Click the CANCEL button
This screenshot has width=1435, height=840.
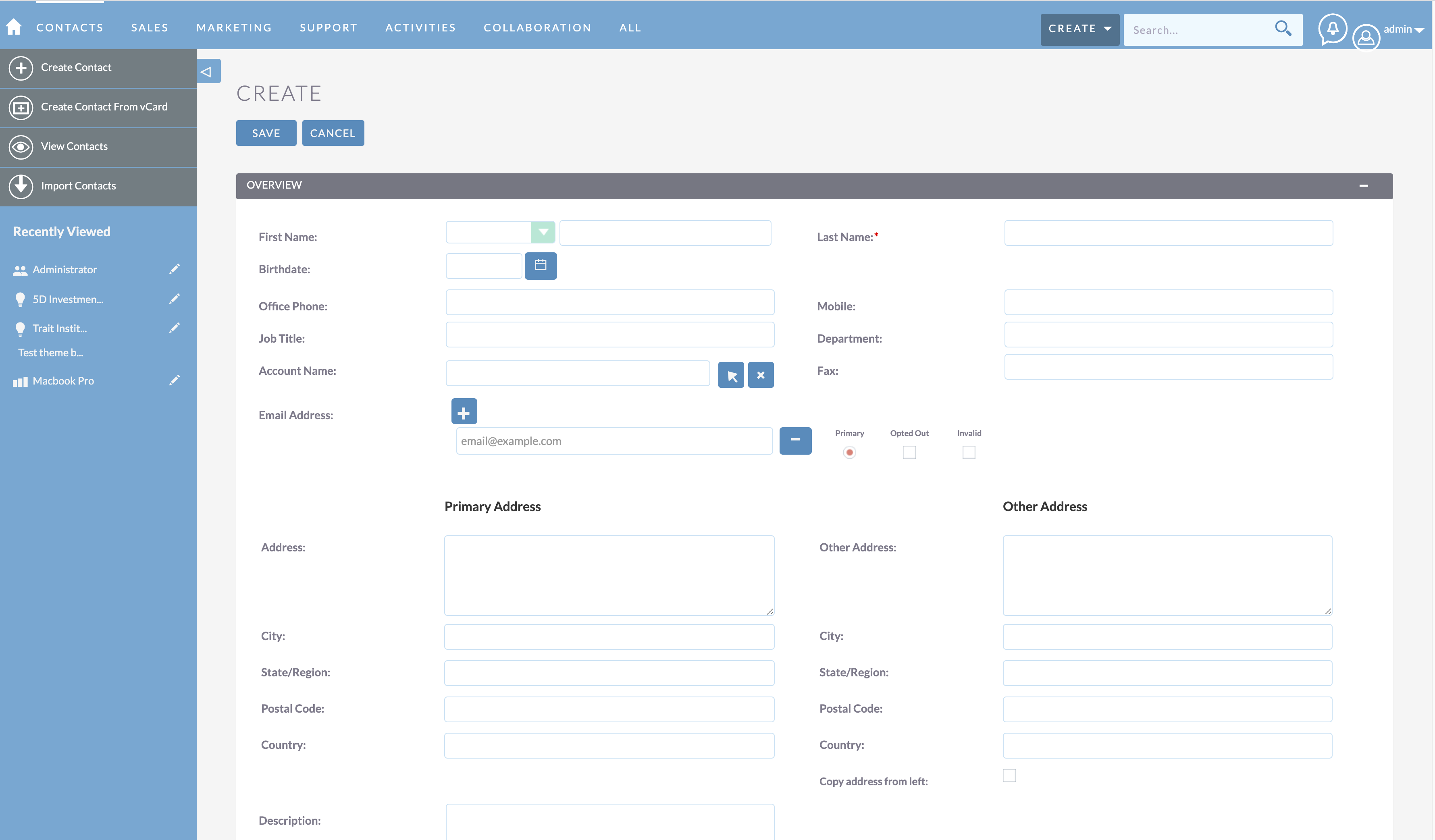pos(333,132)
